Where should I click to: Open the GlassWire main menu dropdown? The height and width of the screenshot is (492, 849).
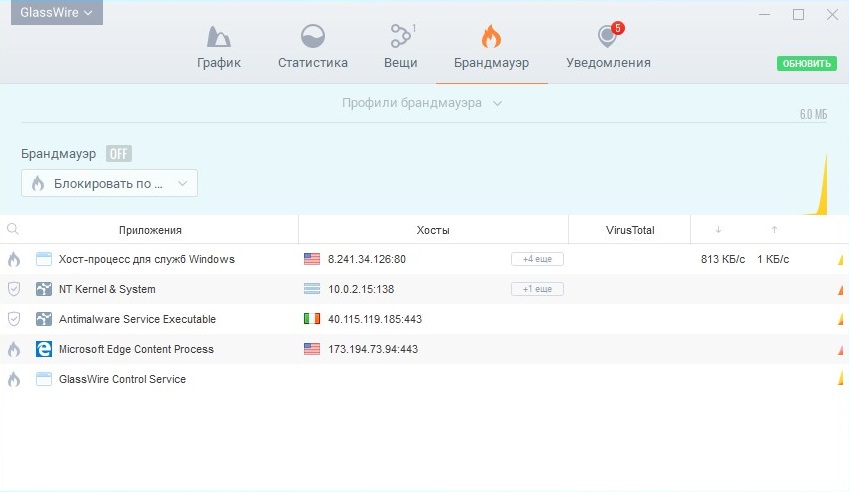[57, 13]
